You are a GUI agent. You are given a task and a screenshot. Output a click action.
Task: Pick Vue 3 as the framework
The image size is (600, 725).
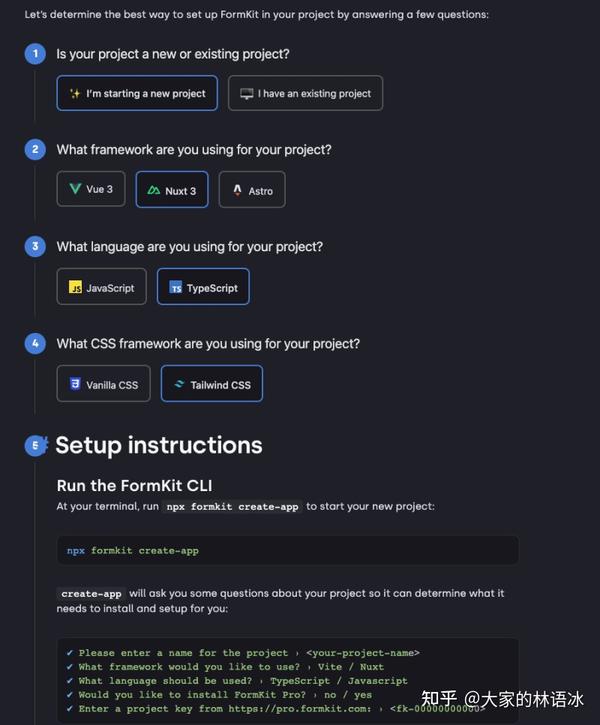91,189
